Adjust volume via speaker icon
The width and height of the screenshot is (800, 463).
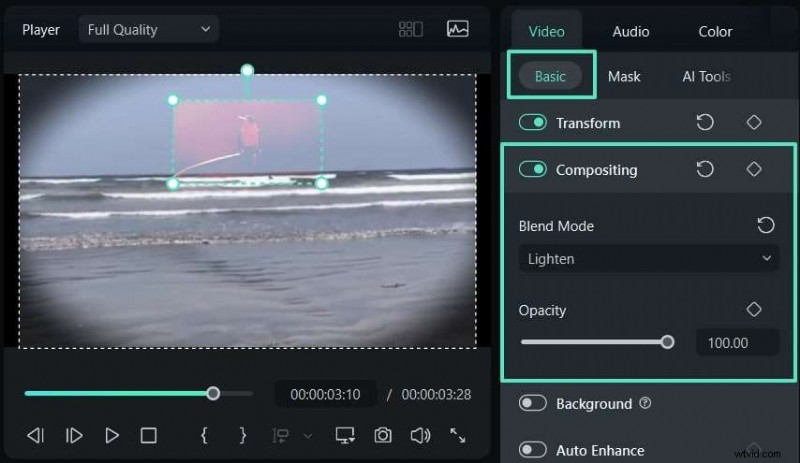tap(420, 435)
